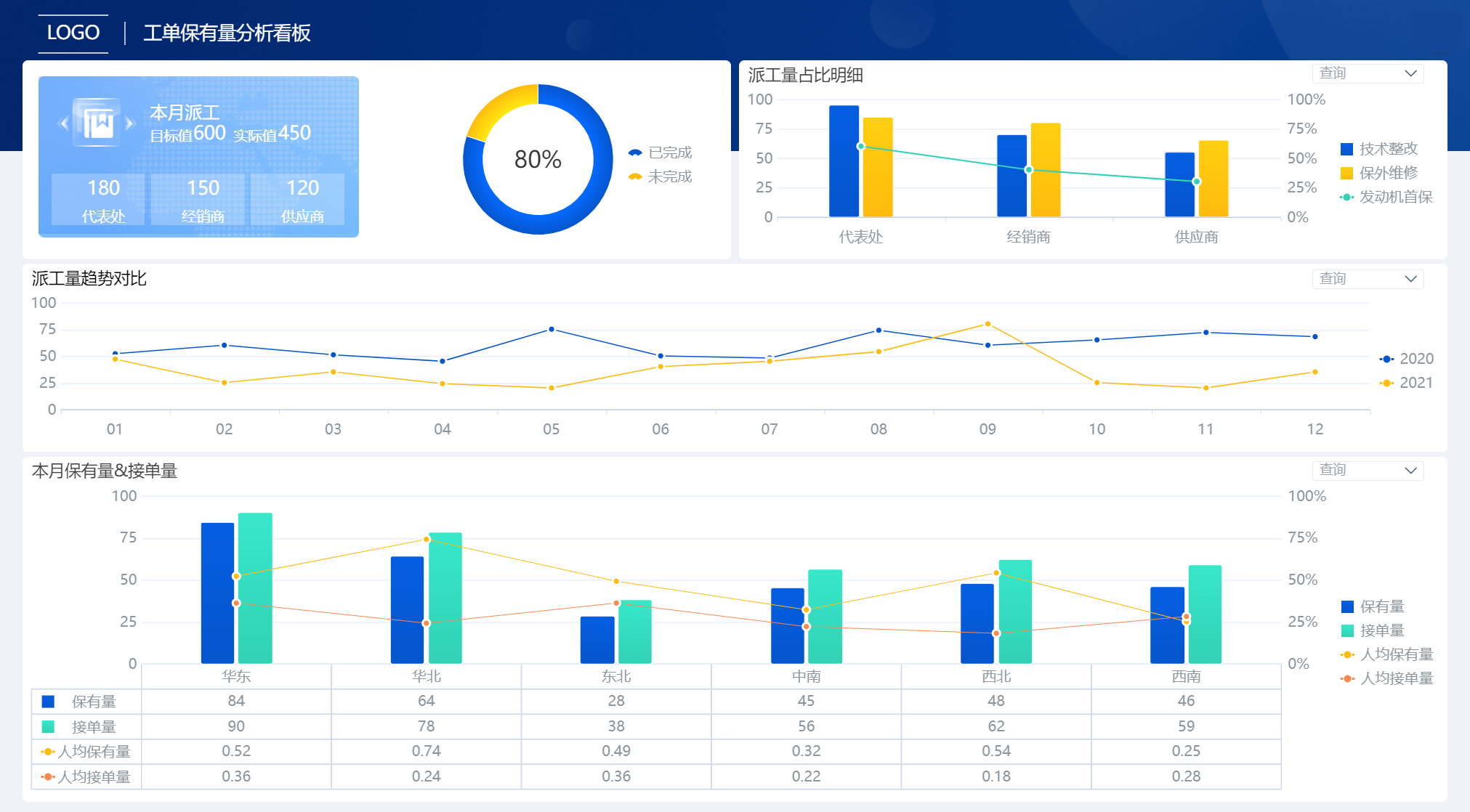Hide the 技术整改 series via legend
The image size is (1470, 812).
point(1346,149)
